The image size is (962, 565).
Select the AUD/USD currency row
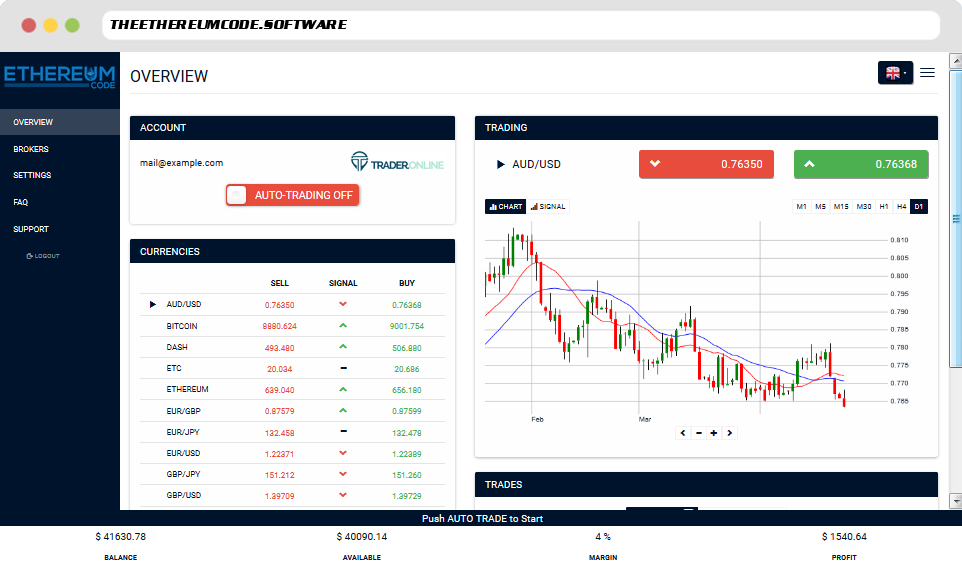(292, 305)
